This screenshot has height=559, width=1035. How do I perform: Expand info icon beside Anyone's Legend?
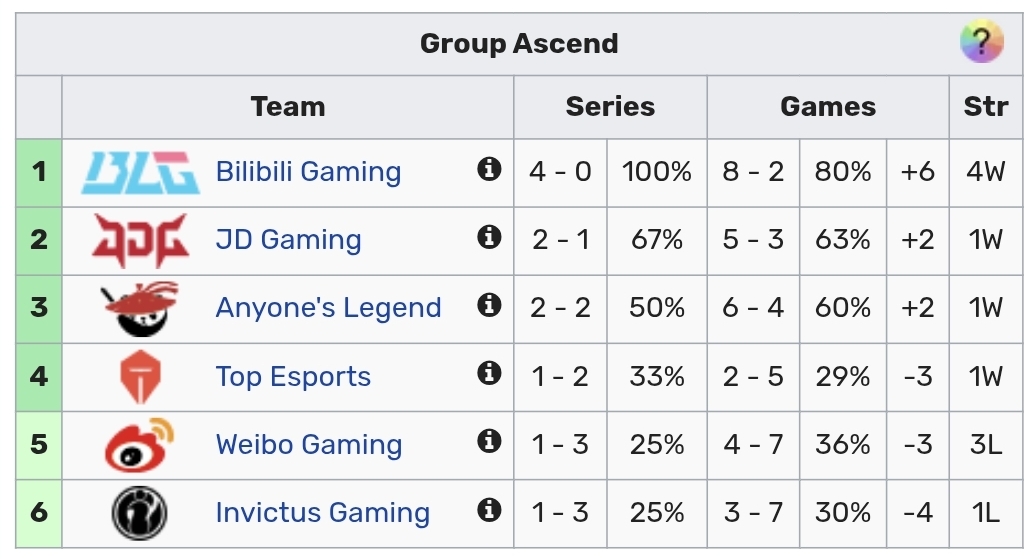pyautogui.click(x=489, y=305)
